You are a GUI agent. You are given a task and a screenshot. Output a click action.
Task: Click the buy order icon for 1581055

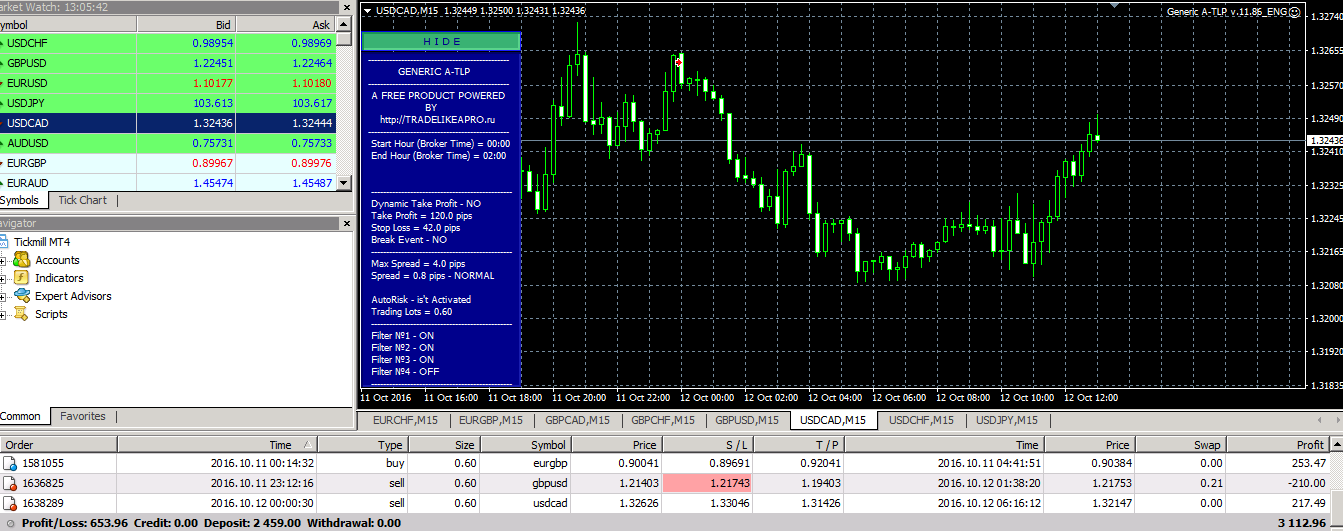tap(10, 463)
